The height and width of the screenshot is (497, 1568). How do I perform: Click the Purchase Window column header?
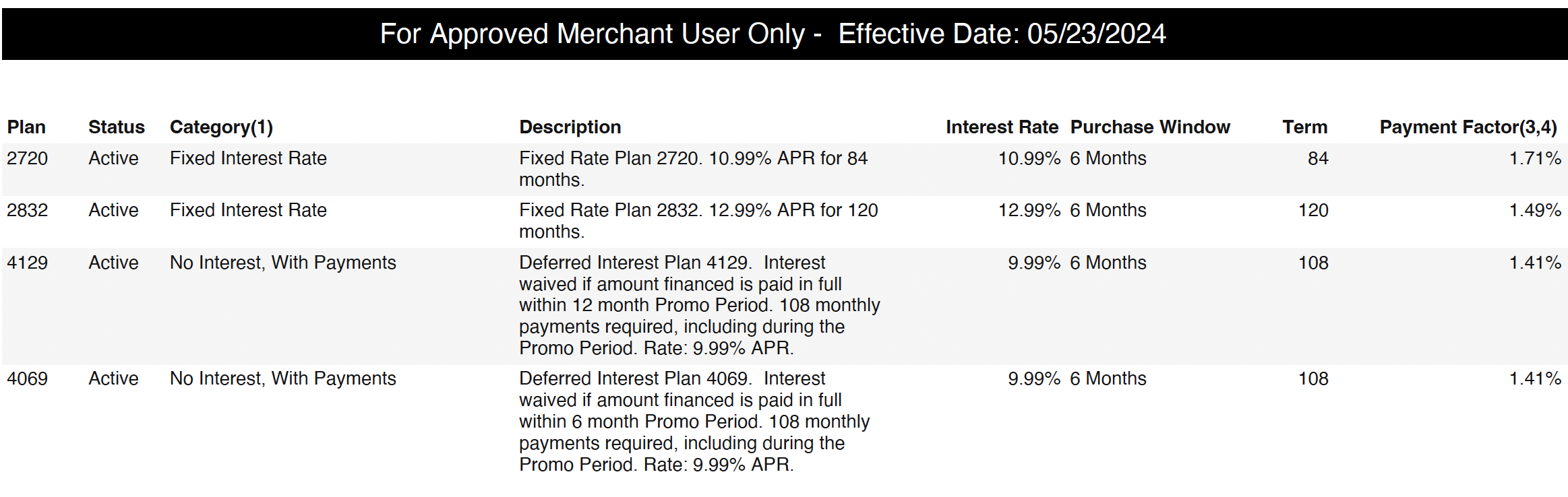click(x=1150, y=127)
